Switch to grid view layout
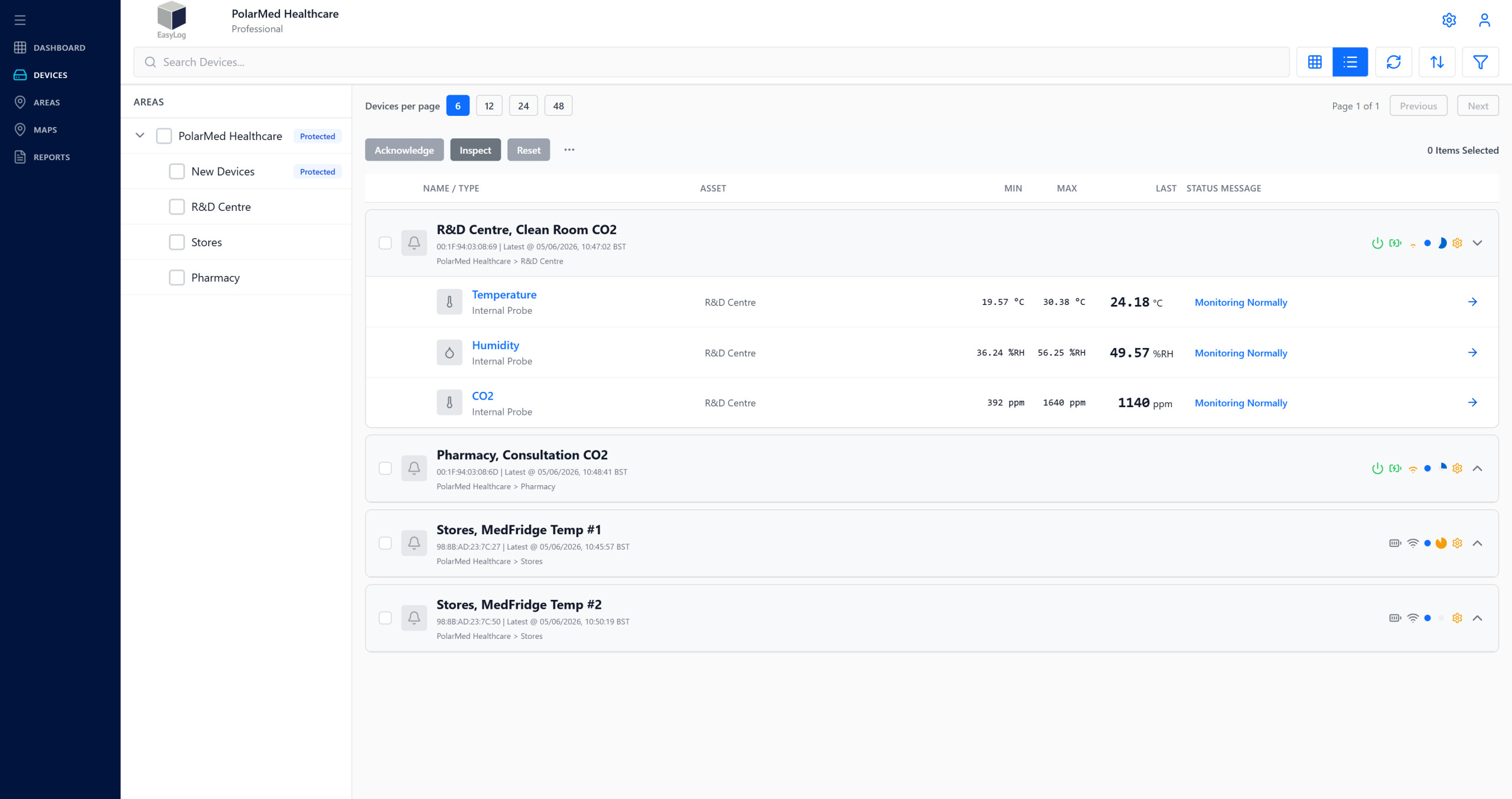This screenshot has width=1512, height=799. pos(1315,62)
